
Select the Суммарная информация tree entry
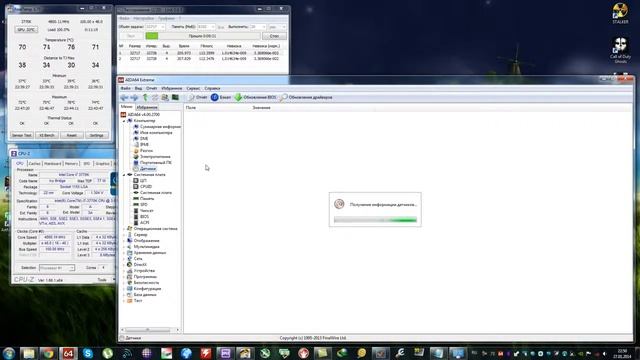157,127
